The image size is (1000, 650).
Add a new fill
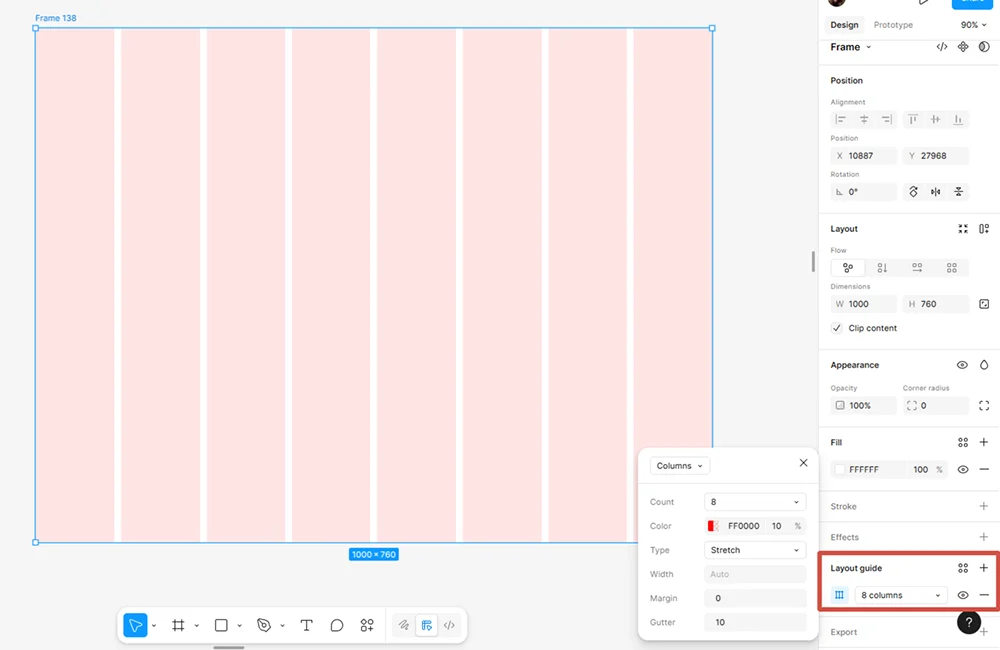tap(984, 442)
